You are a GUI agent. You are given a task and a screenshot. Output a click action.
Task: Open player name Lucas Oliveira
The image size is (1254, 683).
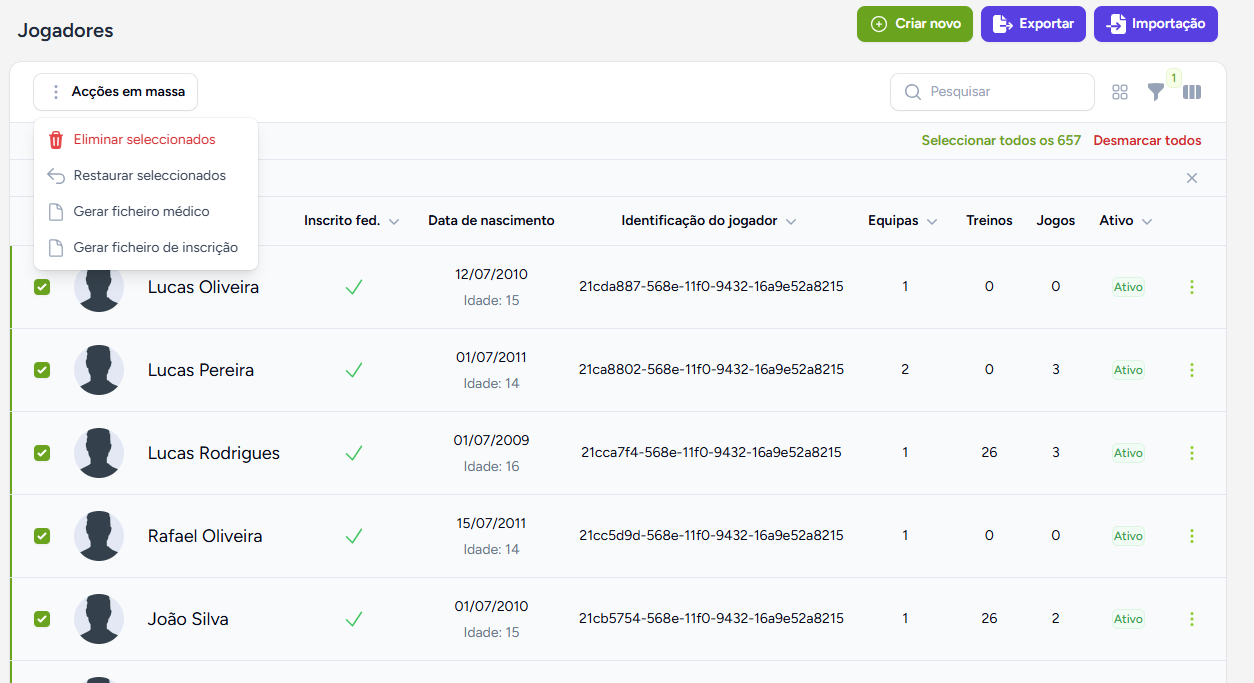[x=203, y=287]
